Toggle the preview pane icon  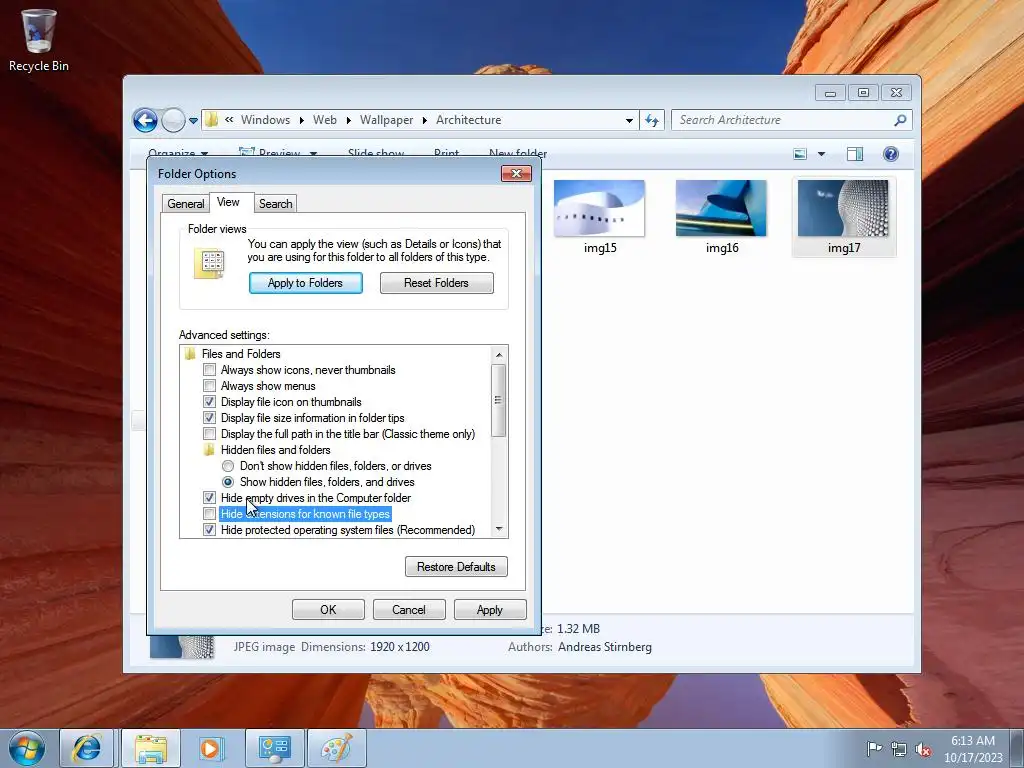[855, 154]
